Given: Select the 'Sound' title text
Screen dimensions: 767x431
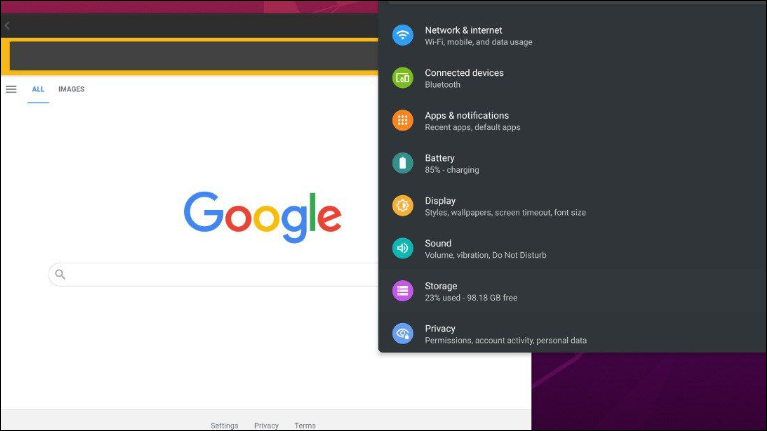Looking at the screenshot, I should pyautogui.click(x=438, y=243).
